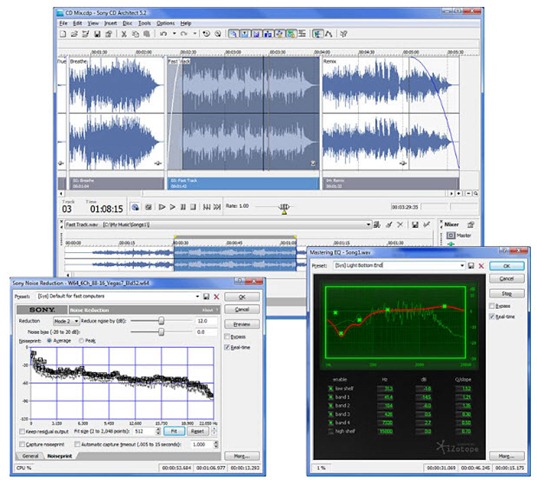The width and height of the screenshot is (537, 480).
Task: Open the Tools menu
Action: [145, 23]
